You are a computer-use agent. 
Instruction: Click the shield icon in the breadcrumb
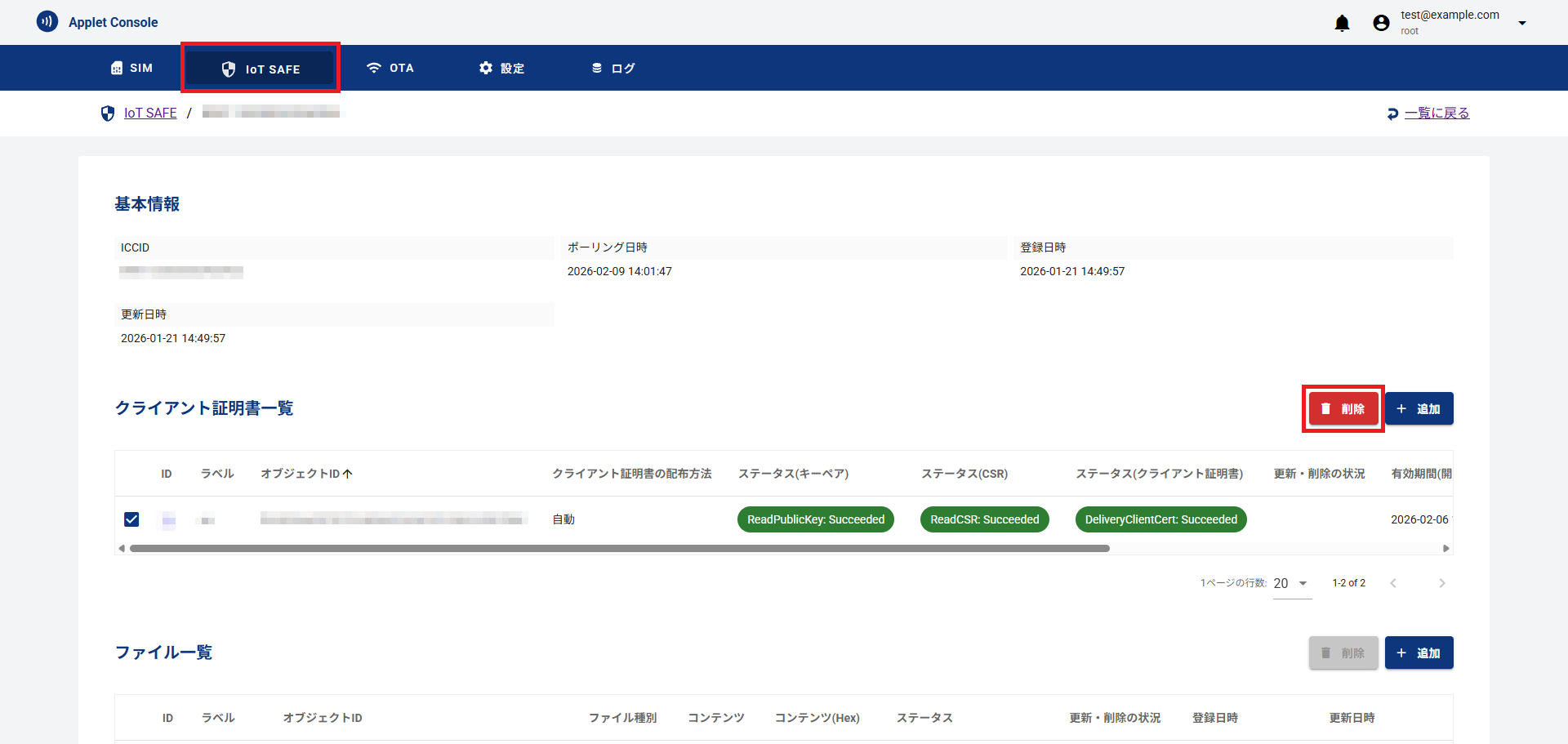pos(107,113)
